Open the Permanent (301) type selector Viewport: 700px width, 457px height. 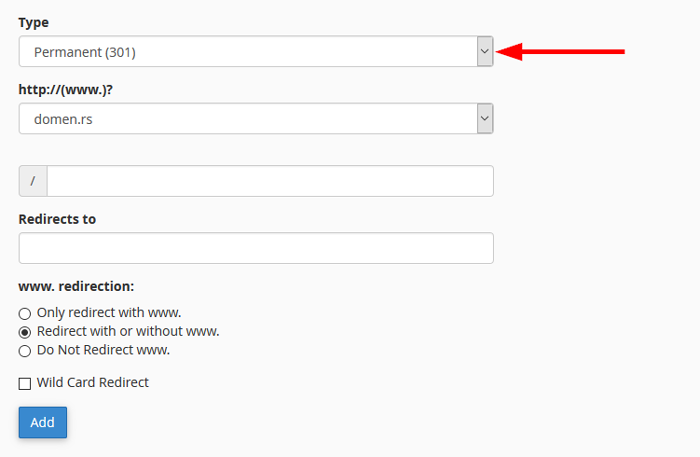click(256, 51)
